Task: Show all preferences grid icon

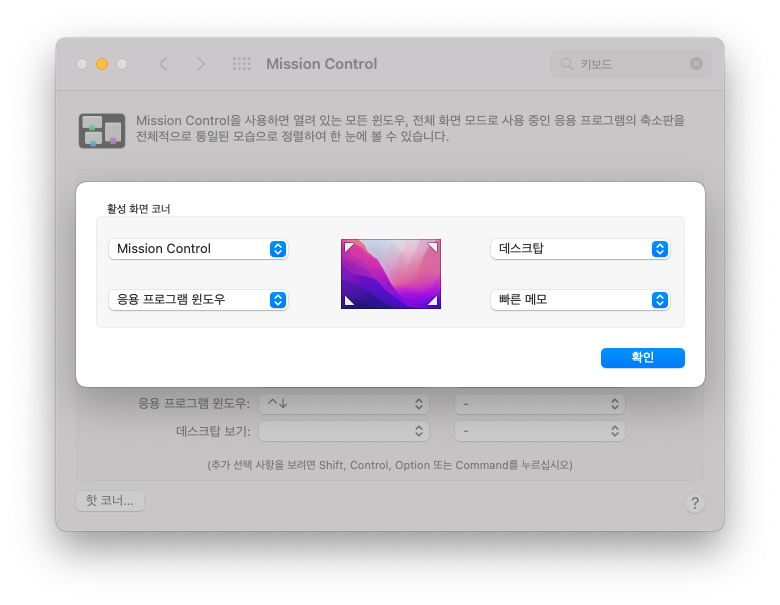Action: [x=242, y=64]
